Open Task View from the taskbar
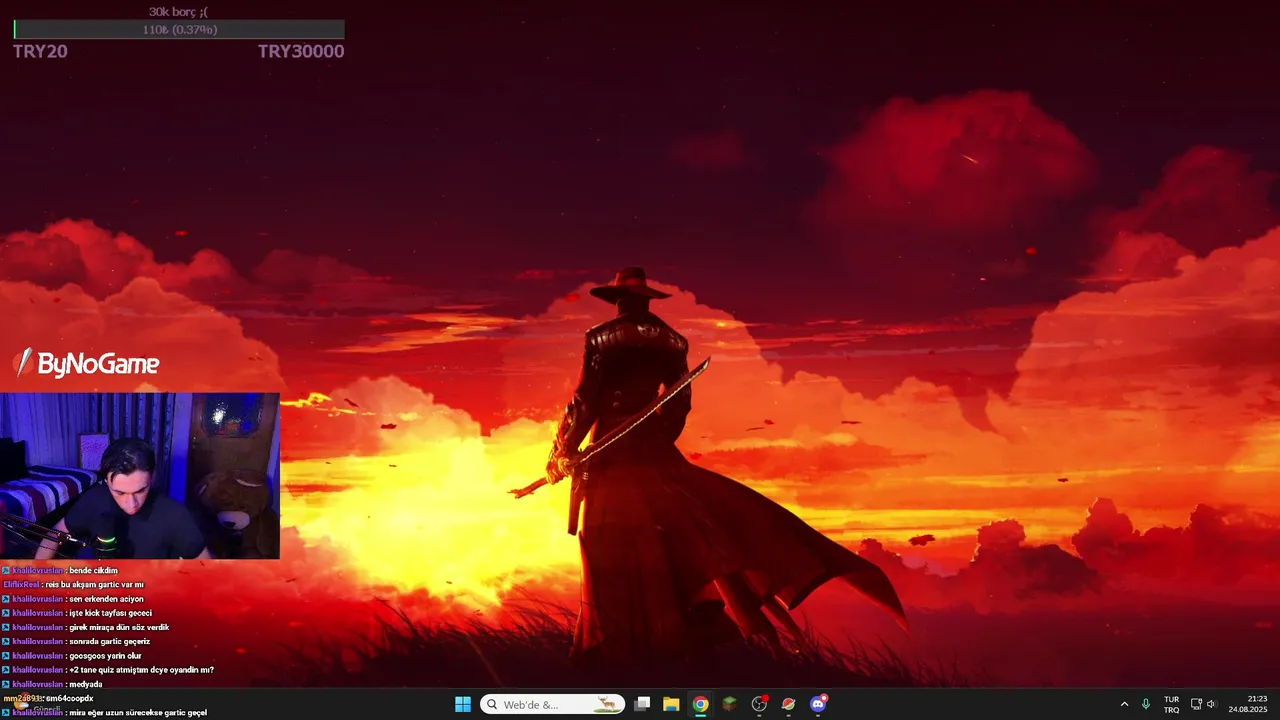Viewport: 1280px width, 720px height. 642,704
